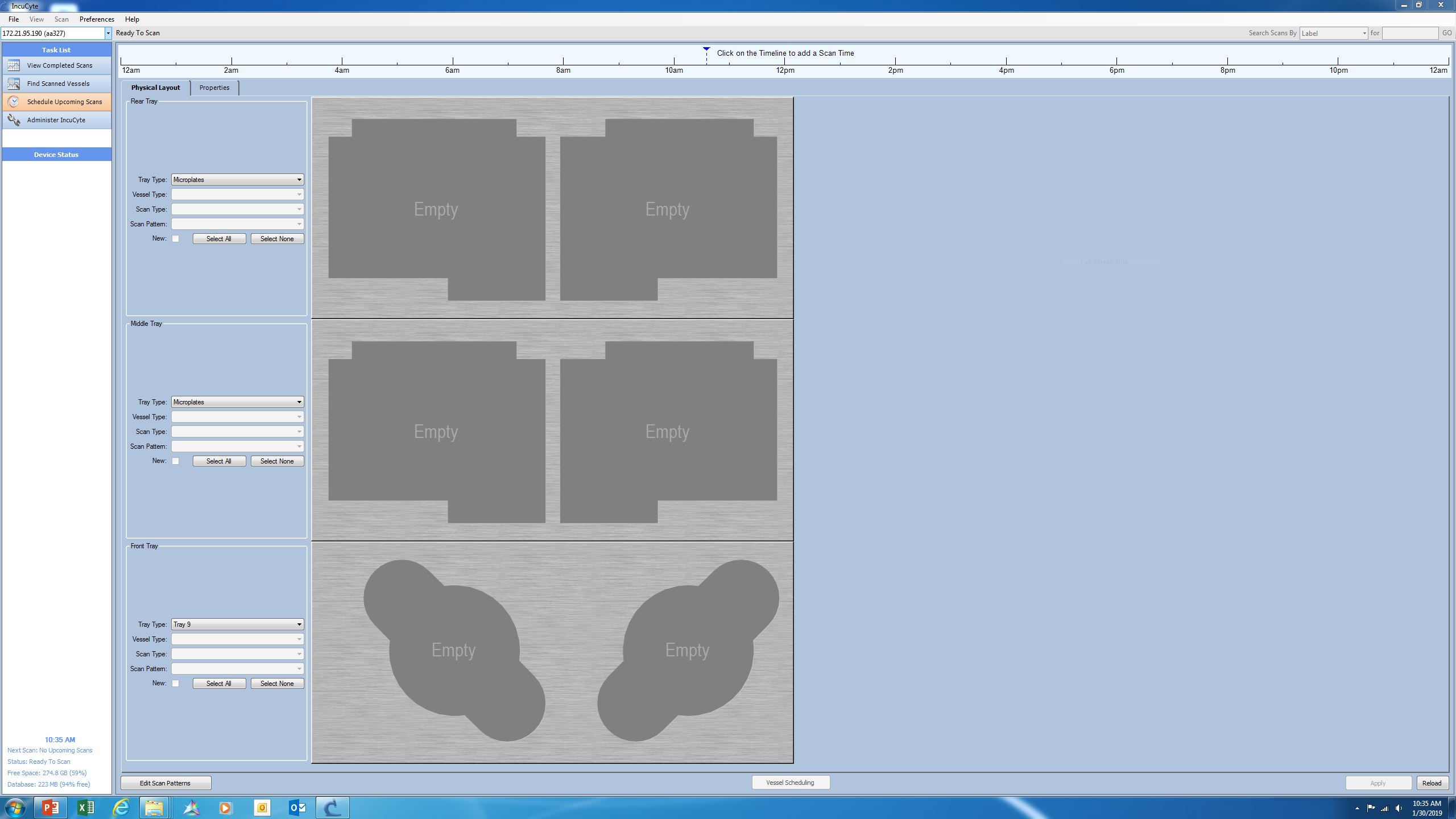Click the Administer IncuCyte wrench icon
This screenshot has height=819, width=1456.
[x=14, y=120]
